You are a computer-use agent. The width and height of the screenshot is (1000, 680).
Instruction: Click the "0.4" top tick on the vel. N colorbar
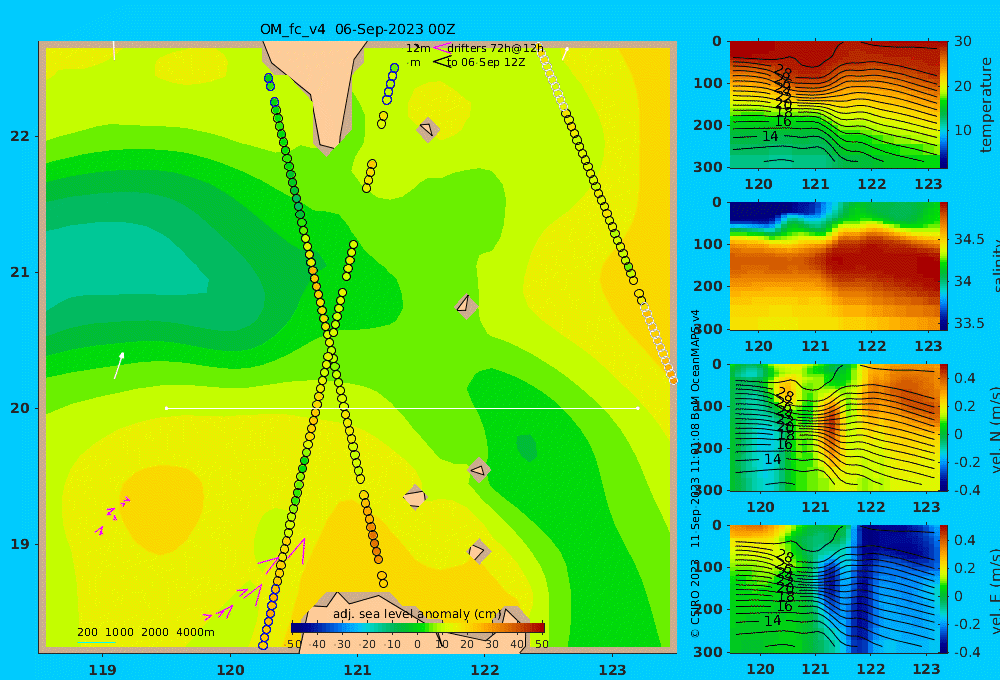pos(965,378)
